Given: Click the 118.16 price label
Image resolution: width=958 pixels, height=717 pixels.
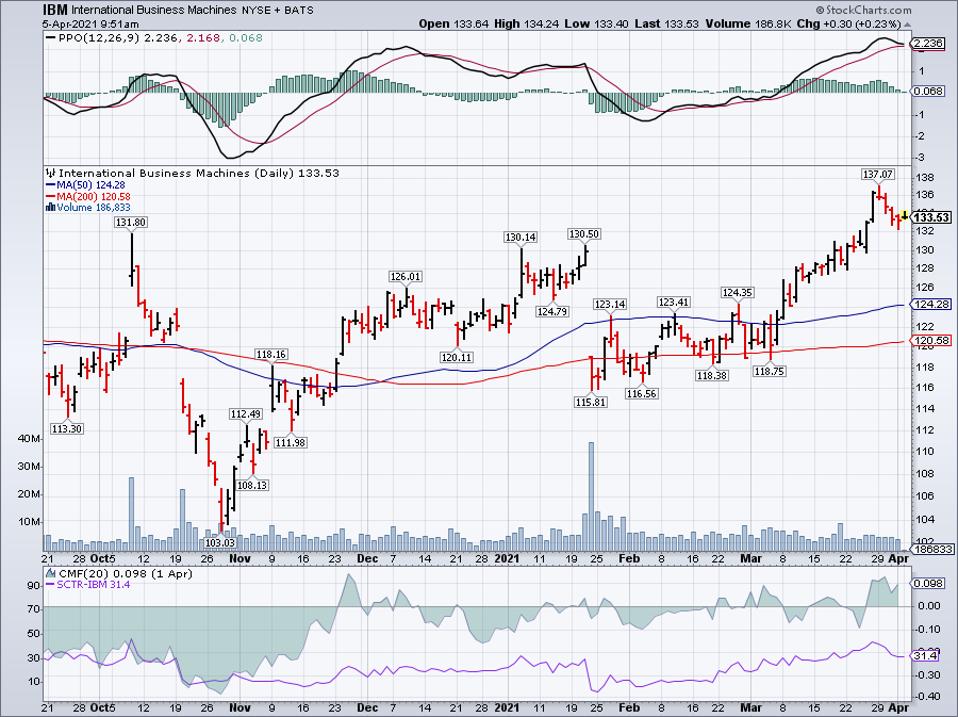Looking at the screenshot, I should pyautogui.click(x=271, y=354).
